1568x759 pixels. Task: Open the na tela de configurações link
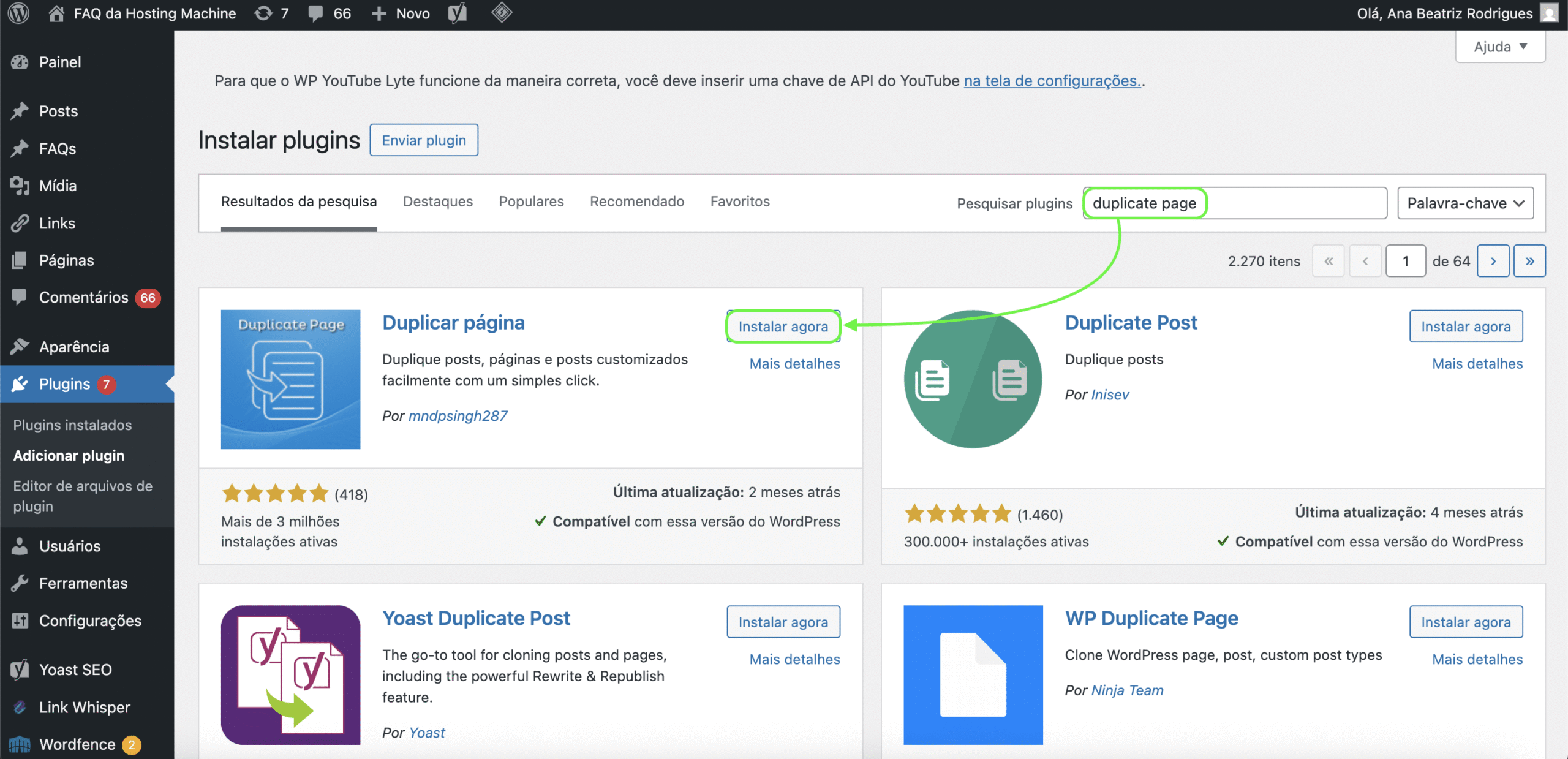click(1052, 81)
